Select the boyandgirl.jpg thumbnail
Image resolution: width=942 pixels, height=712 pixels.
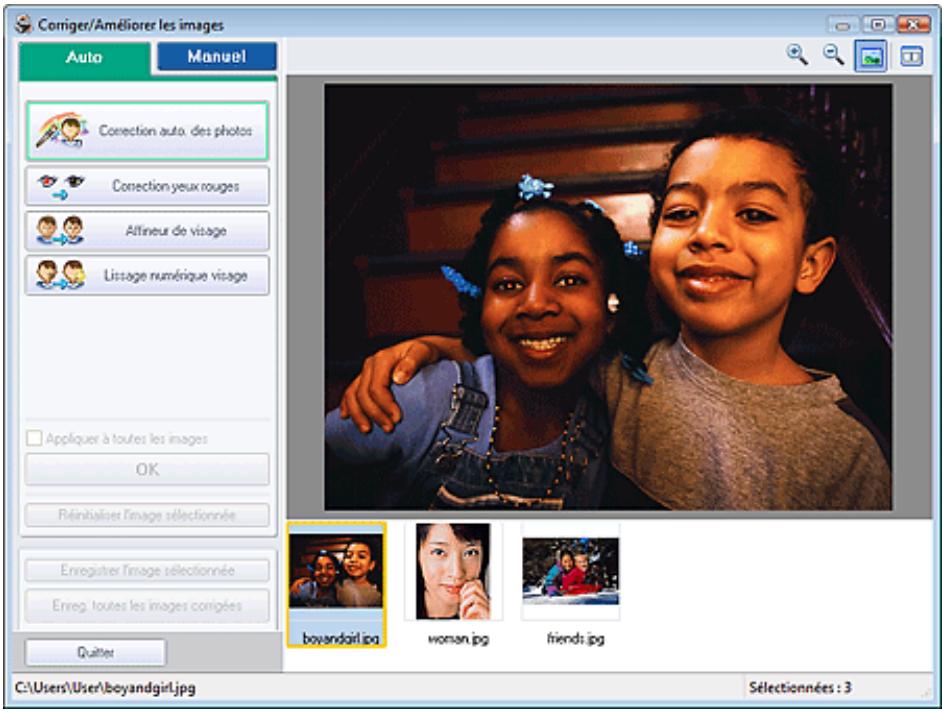click(336, 585)
